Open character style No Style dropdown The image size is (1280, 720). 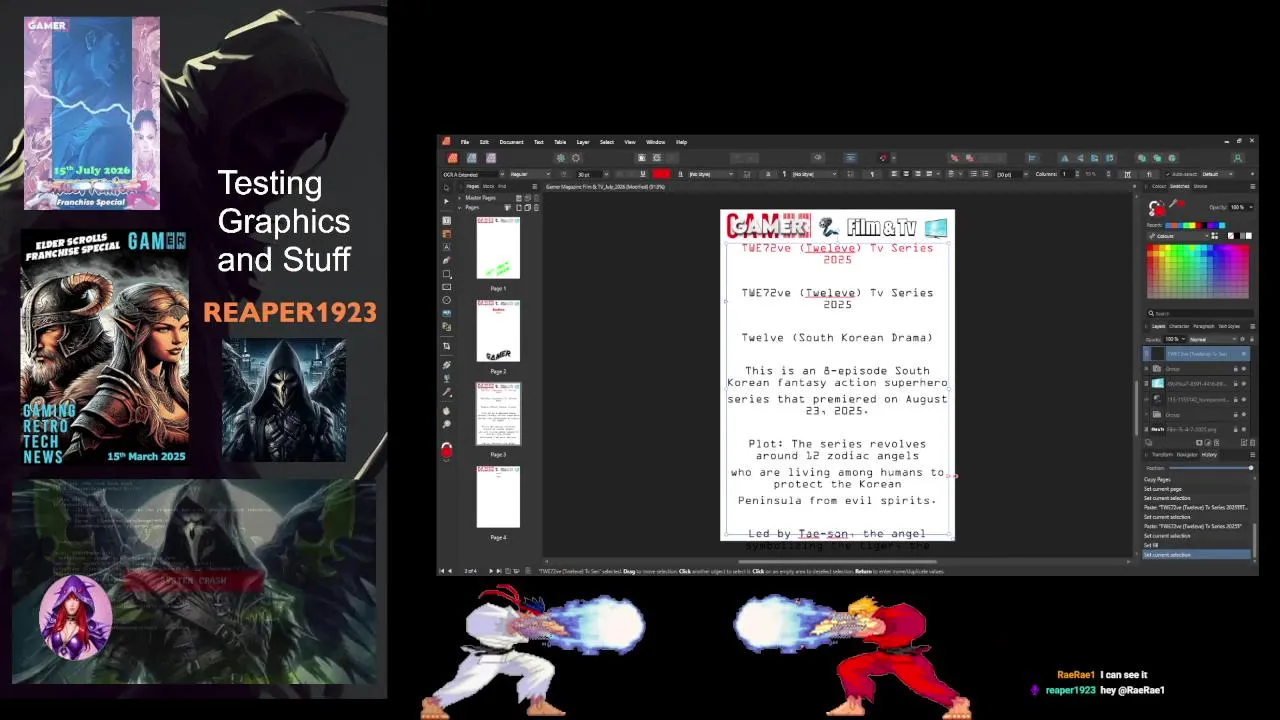pos(711,174)
